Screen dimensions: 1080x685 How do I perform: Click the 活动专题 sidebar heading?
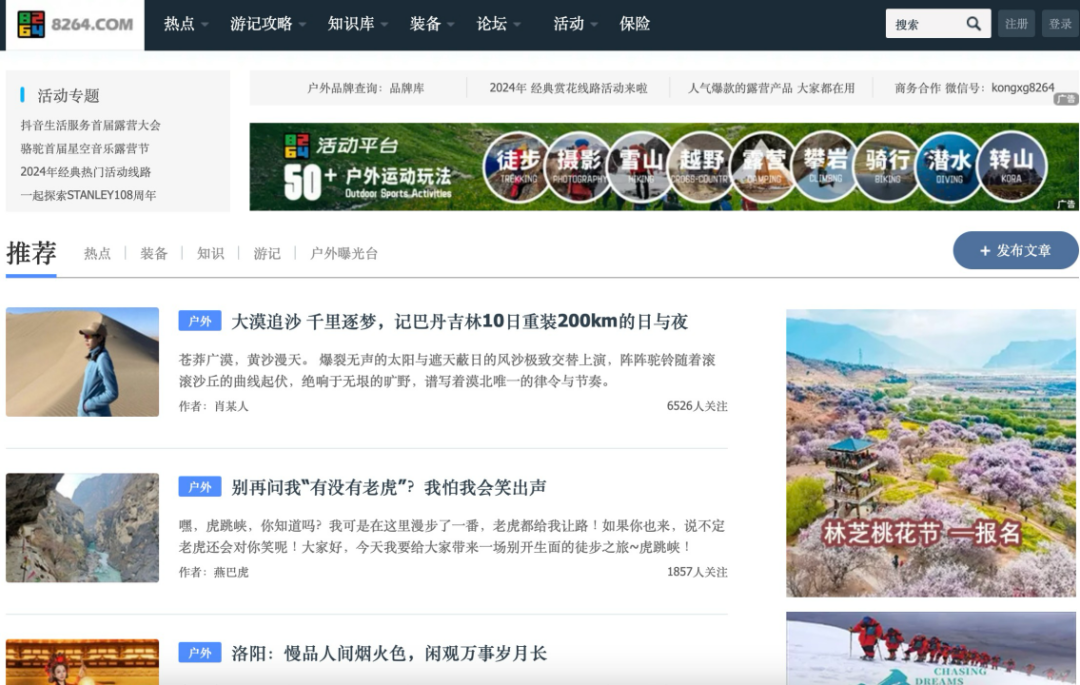[68, 96]
